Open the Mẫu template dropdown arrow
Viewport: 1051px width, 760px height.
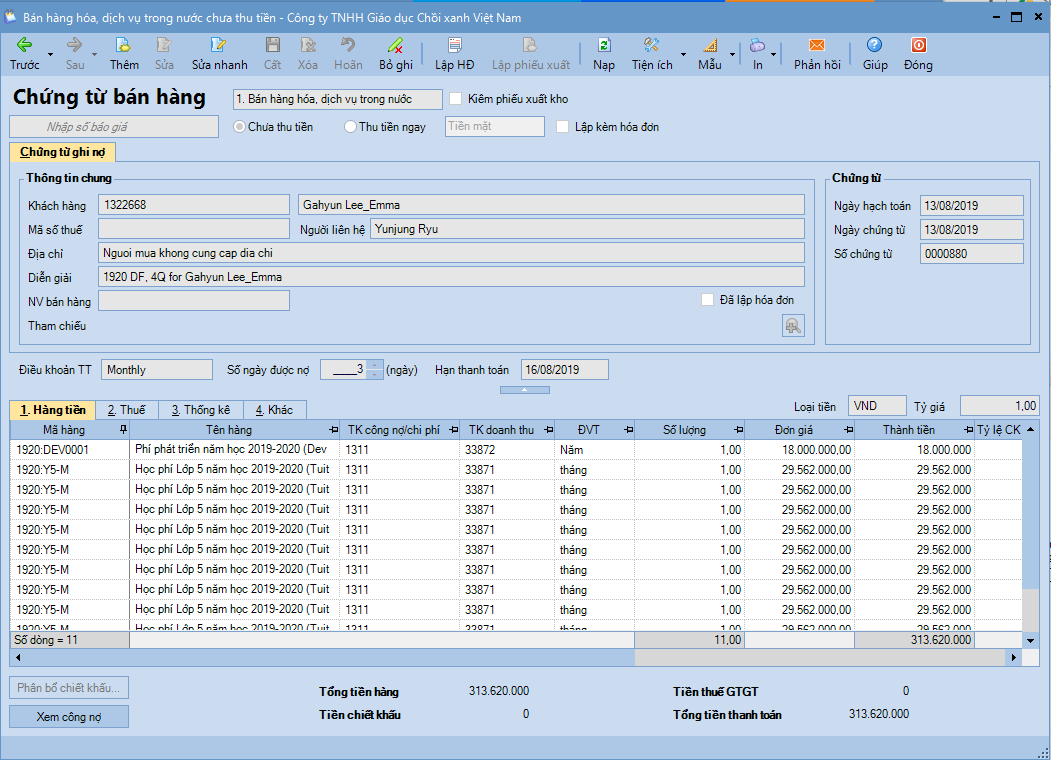click(x=732, y=54)
